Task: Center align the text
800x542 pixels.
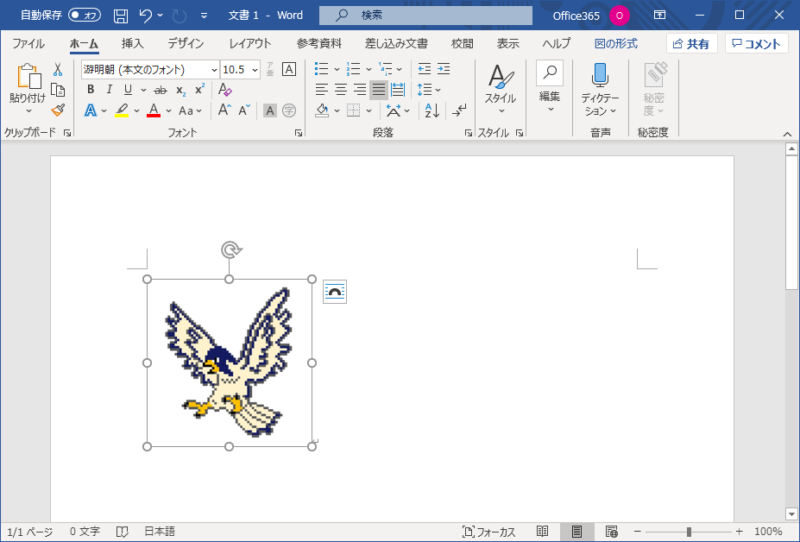Action: pyautogui.click(x=340, y=90)
